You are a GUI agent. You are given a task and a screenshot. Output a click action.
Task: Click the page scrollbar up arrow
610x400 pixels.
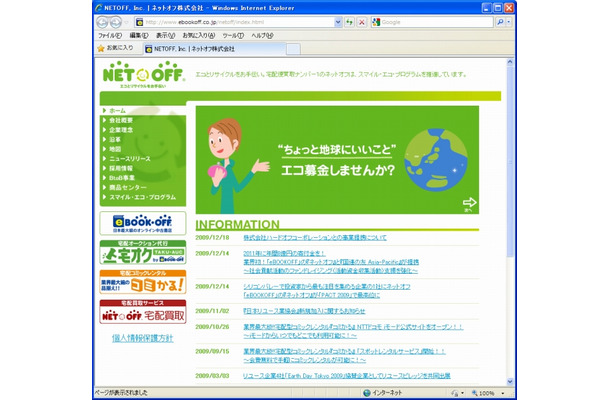click(x=510, y=62)
